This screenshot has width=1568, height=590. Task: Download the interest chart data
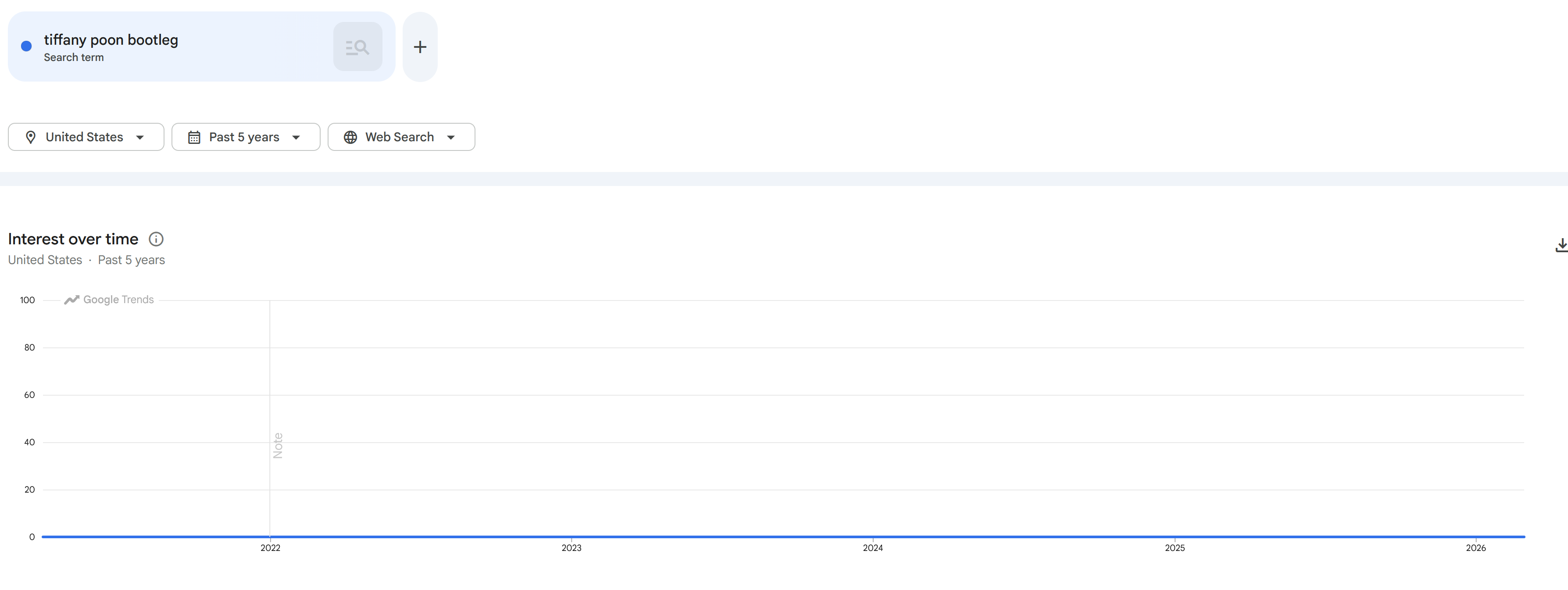pos(1561,245)
